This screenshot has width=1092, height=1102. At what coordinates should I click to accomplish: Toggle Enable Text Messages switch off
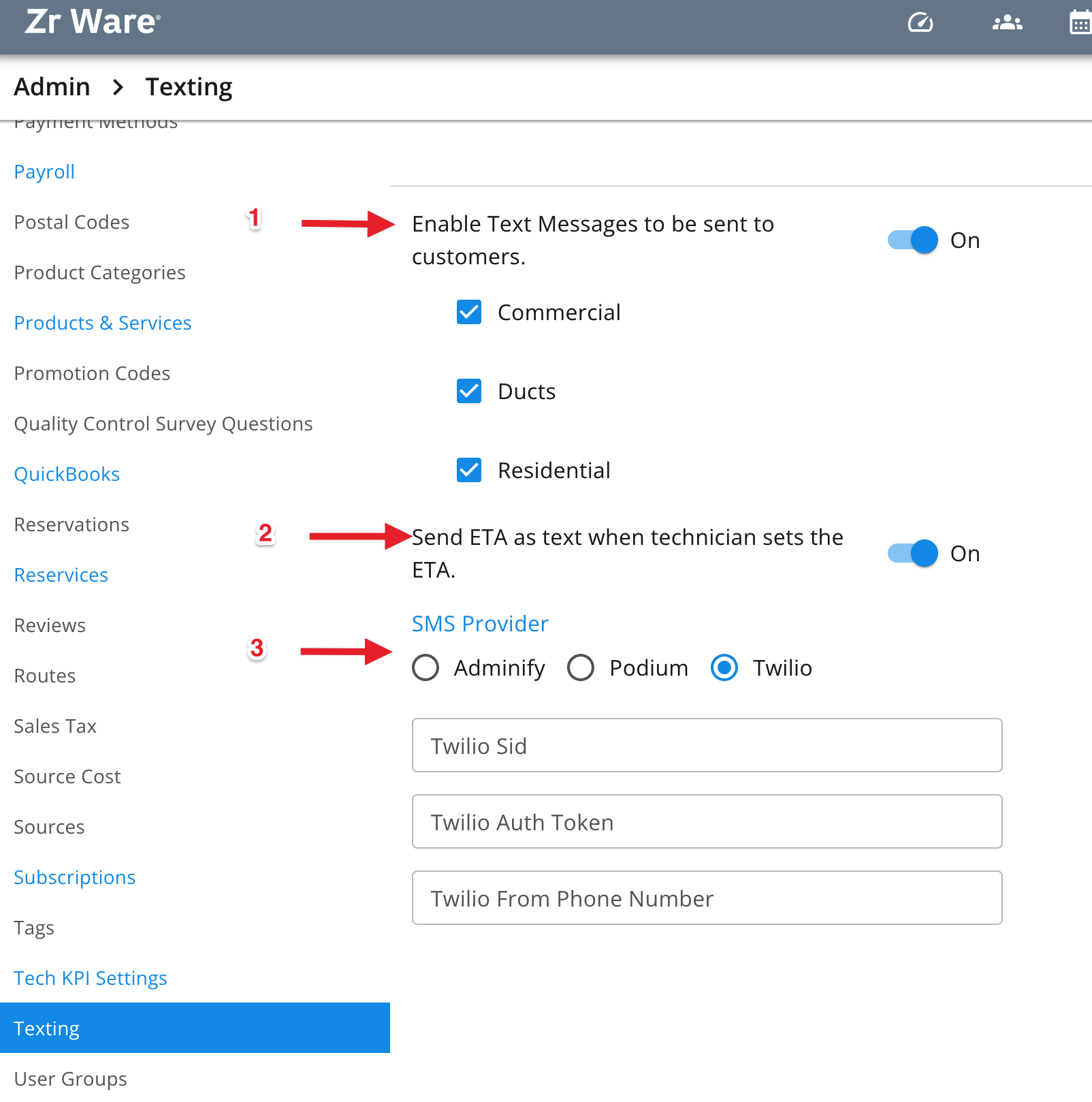click(913, 240)
